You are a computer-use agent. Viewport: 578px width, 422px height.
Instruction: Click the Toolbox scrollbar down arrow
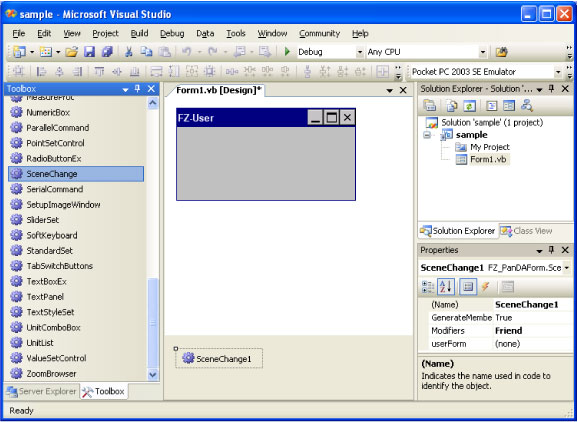153,374
